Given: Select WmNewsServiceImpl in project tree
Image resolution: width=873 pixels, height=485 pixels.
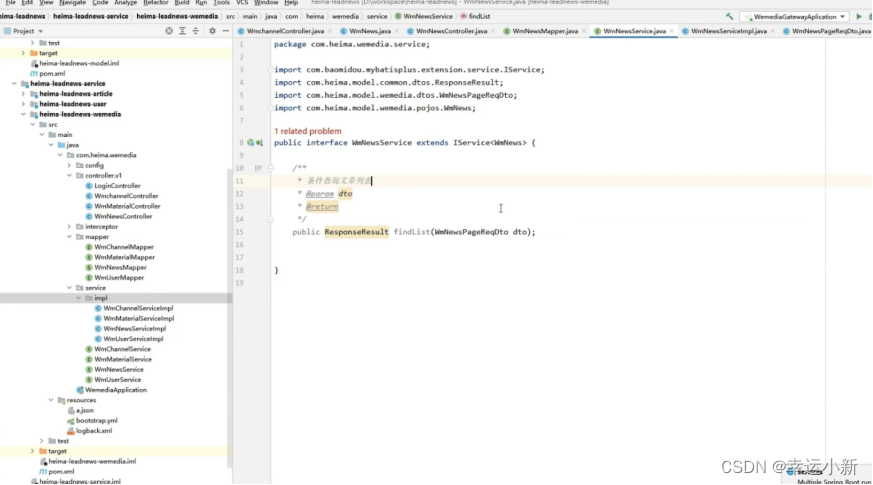Looking at the screenshot, I should tap(134, 329).
